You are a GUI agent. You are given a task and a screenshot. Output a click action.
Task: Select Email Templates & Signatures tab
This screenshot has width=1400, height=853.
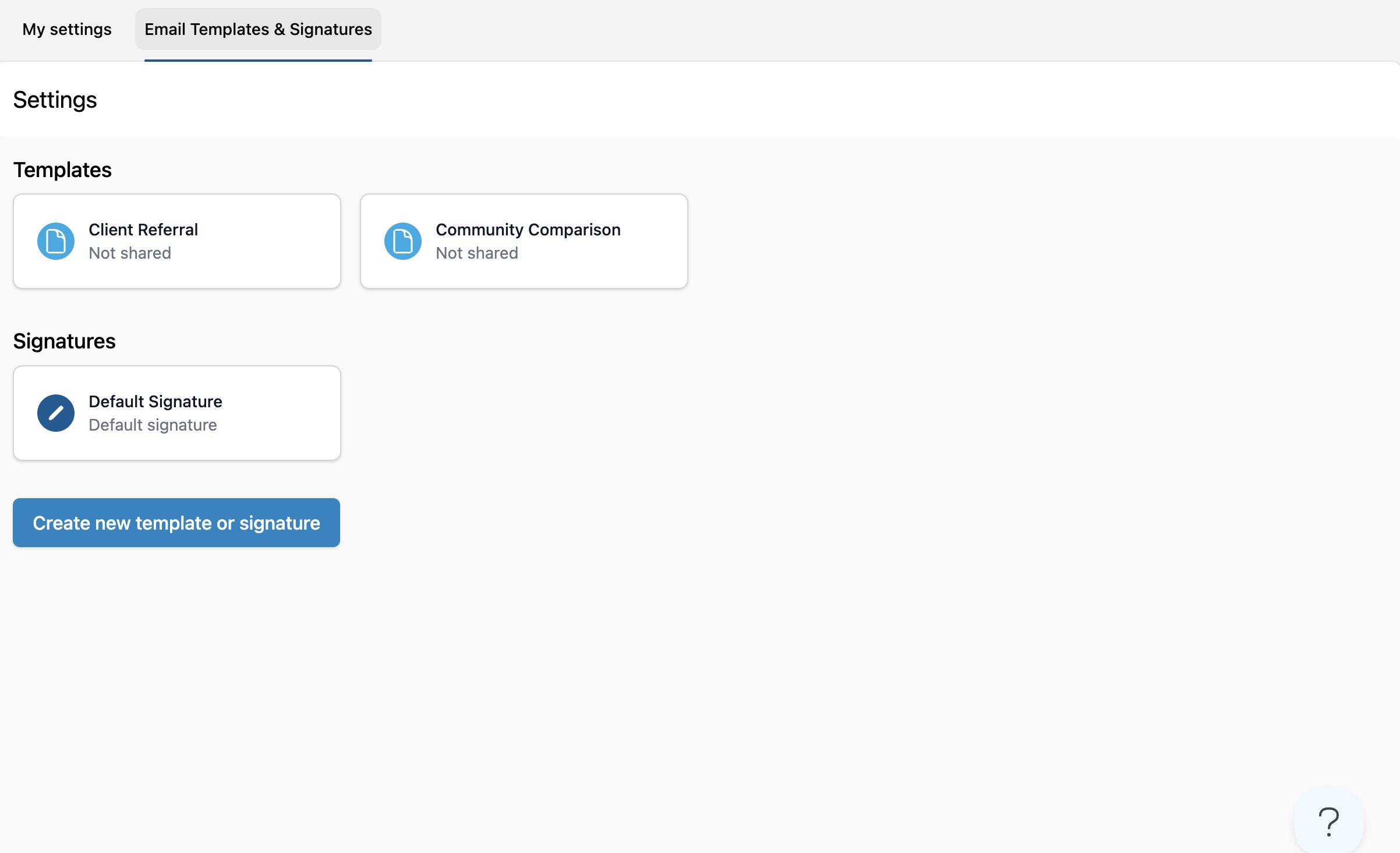tap(258, 29)
